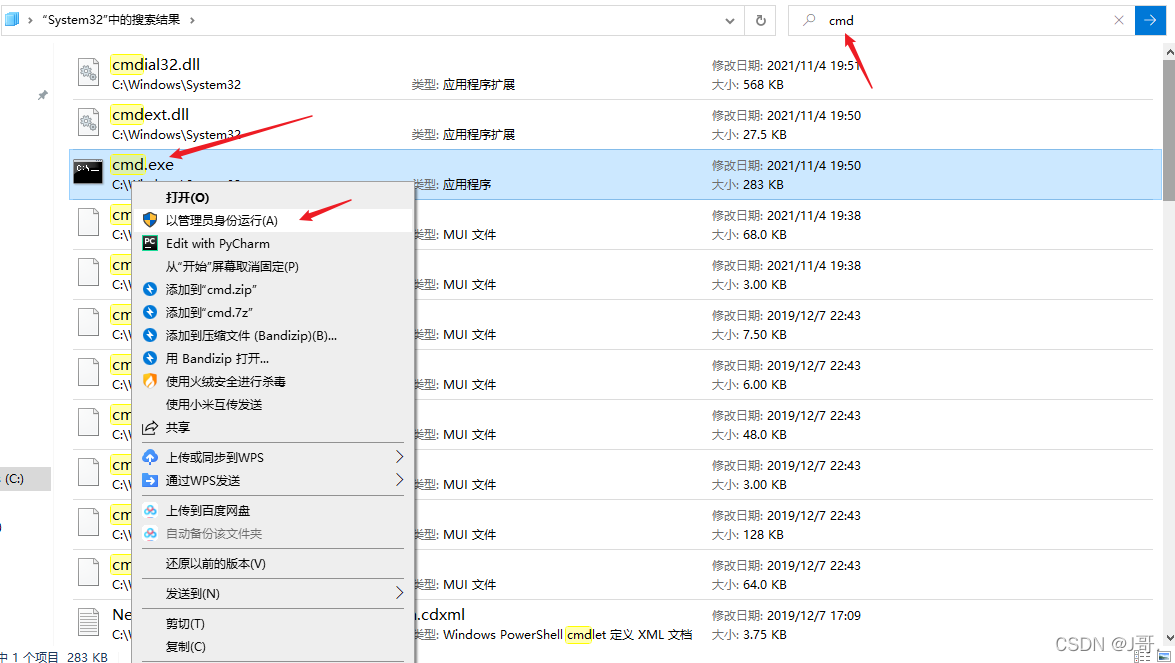This screenshot has height=663, width=1175.
Task: Click size text 大小: 64.0 KB
Action: coord(749,585)
